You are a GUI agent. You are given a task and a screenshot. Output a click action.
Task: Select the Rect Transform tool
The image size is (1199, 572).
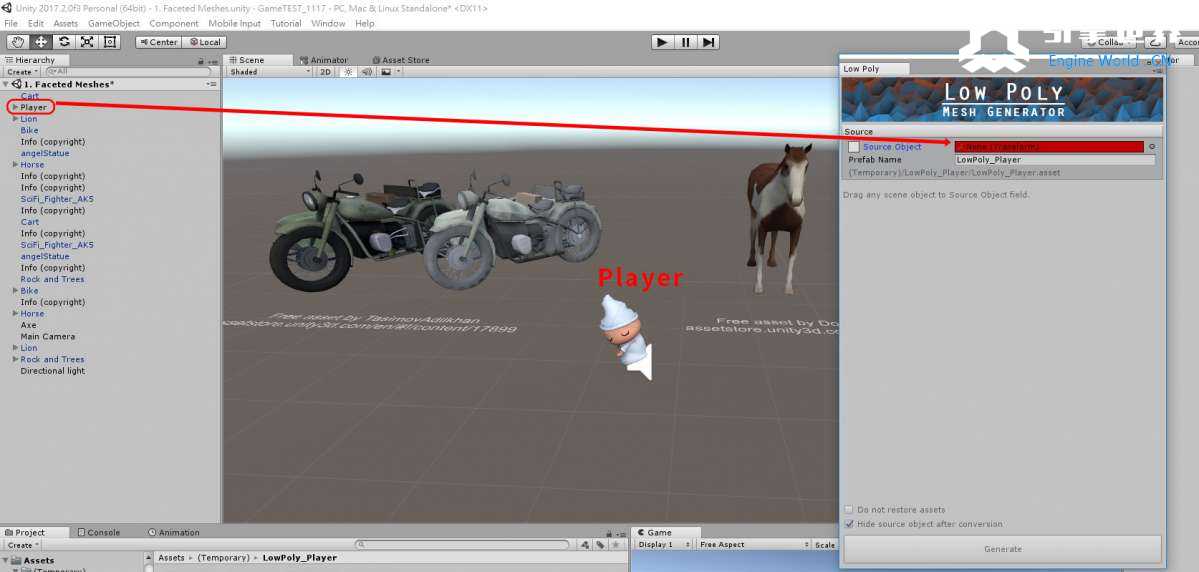pos(110,42)
